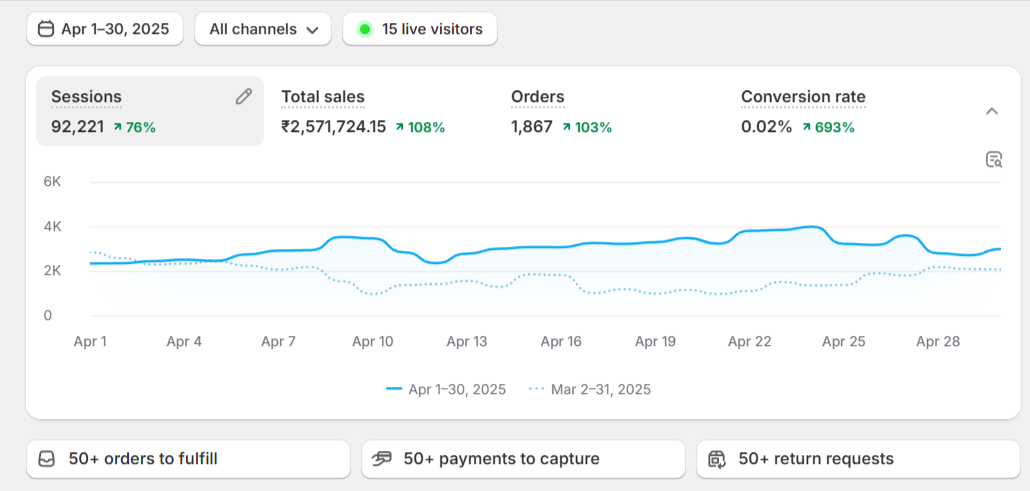Click the return icon on return requests
1030x491 pixels.
717,459
